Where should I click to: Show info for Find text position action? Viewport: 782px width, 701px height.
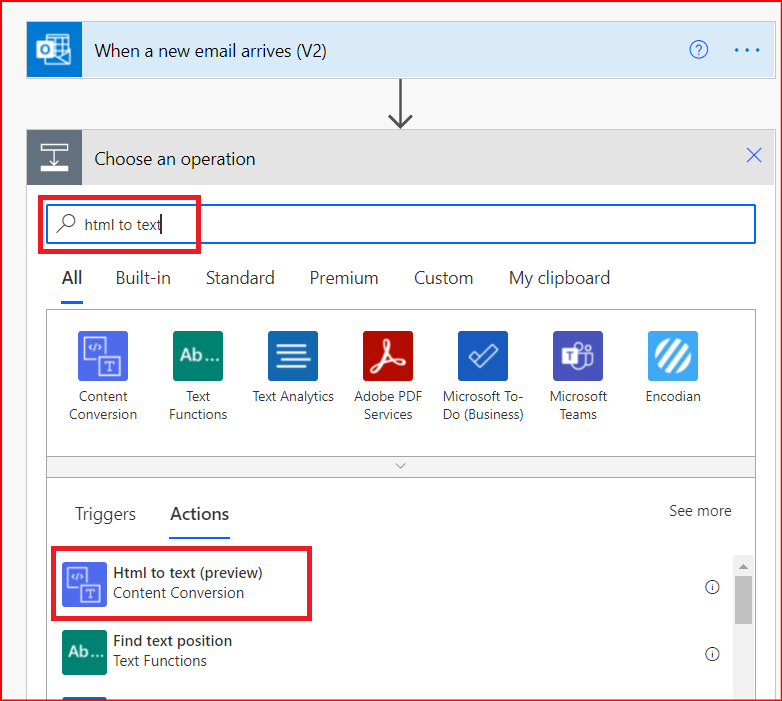point(712,654)
